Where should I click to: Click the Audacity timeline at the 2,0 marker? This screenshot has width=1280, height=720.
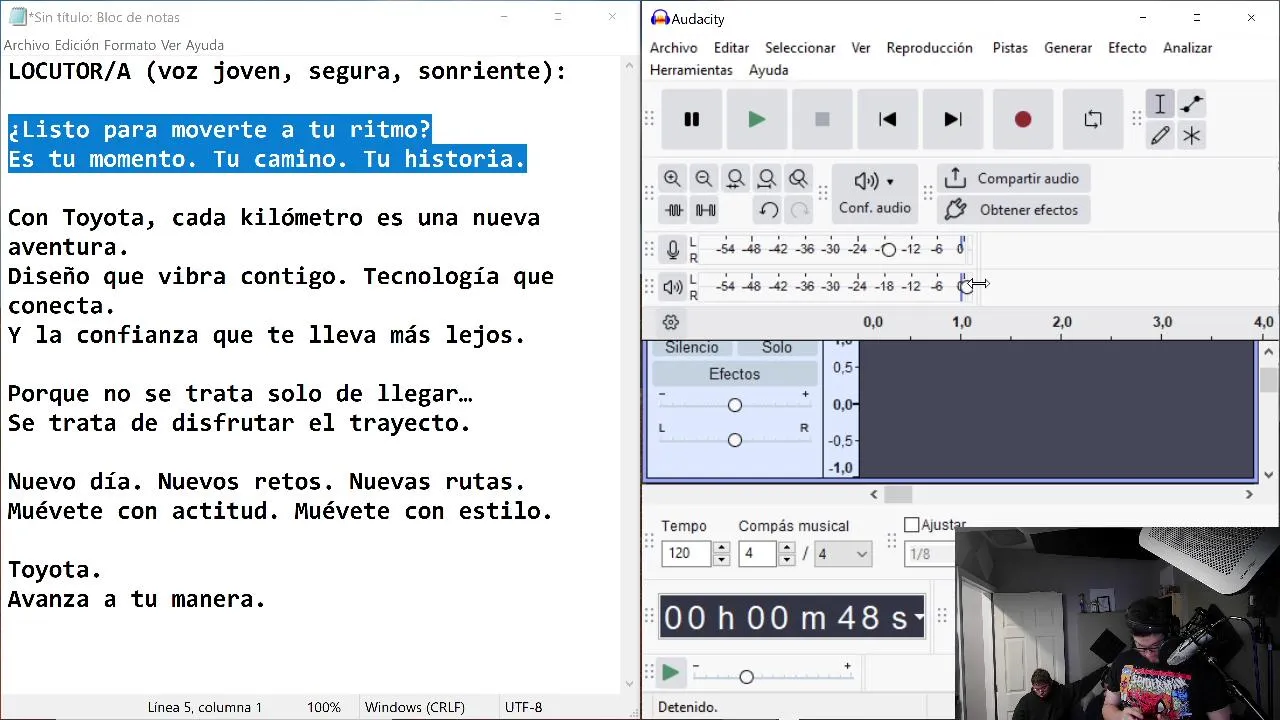tap(1062, 322)
